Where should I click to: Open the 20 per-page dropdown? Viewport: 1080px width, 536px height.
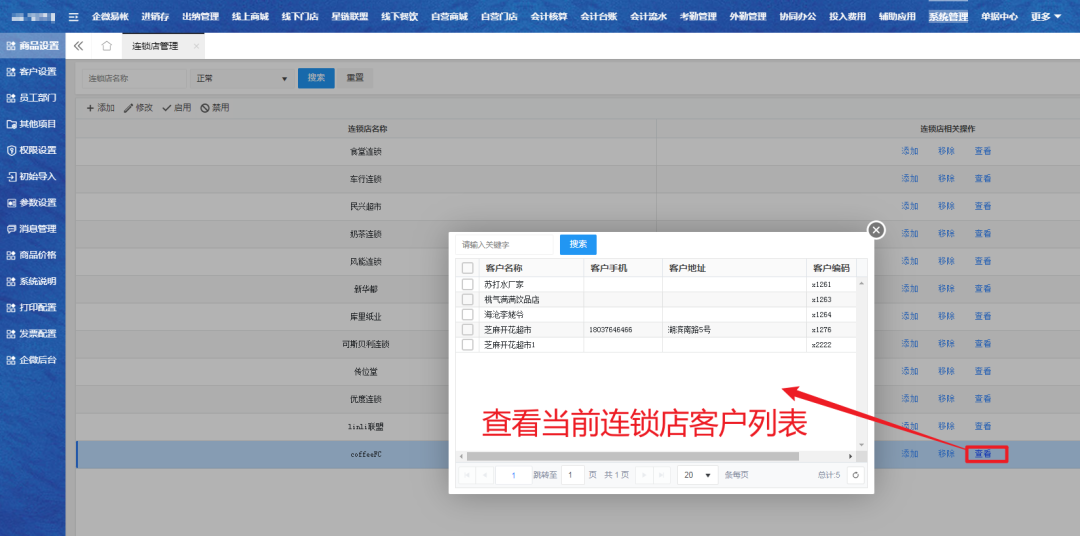click(x=698, y=475)
